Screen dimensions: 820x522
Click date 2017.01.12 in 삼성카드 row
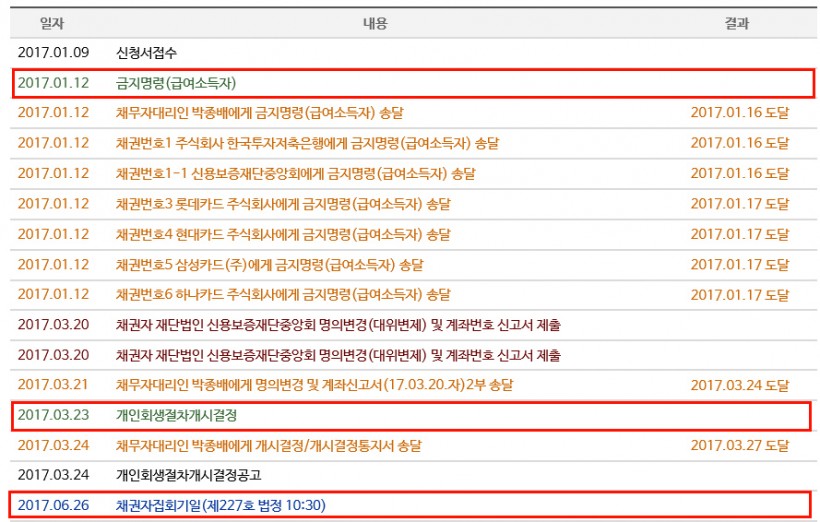click(x=53, y=265)
